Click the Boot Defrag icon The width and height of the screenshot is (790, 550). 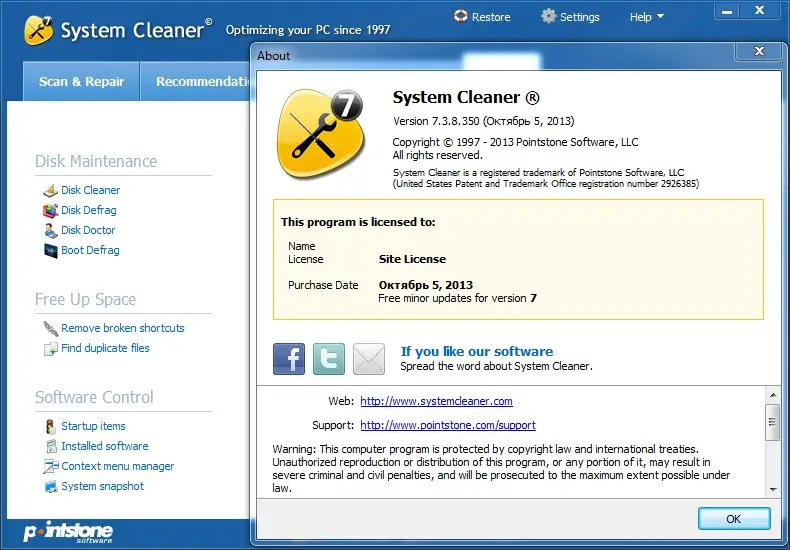click(50, 250)
